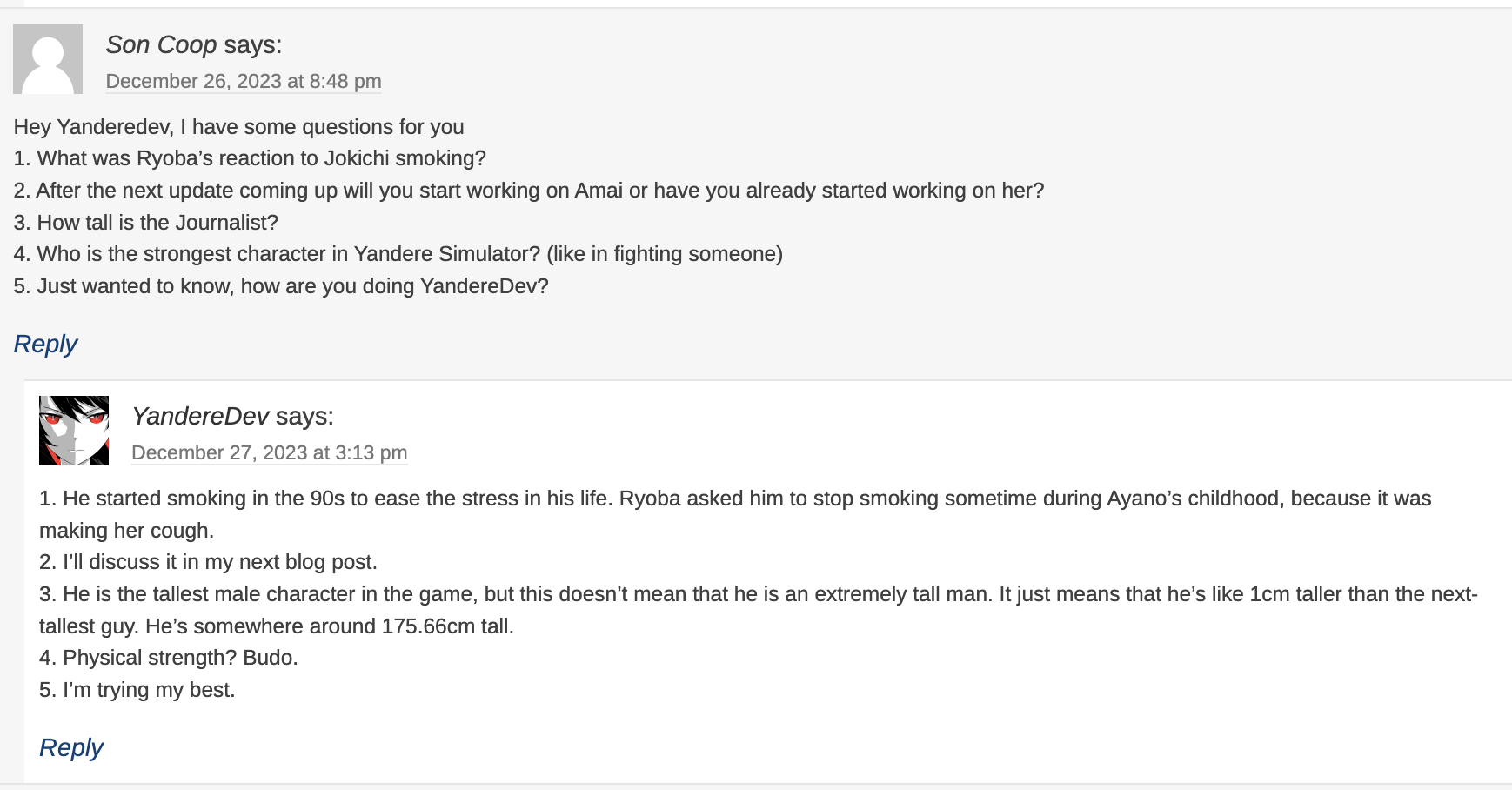Click the "Hey Yanderedev" greeting line
Viewport: 1512px width, 790px height.
[x=238, y=127]
